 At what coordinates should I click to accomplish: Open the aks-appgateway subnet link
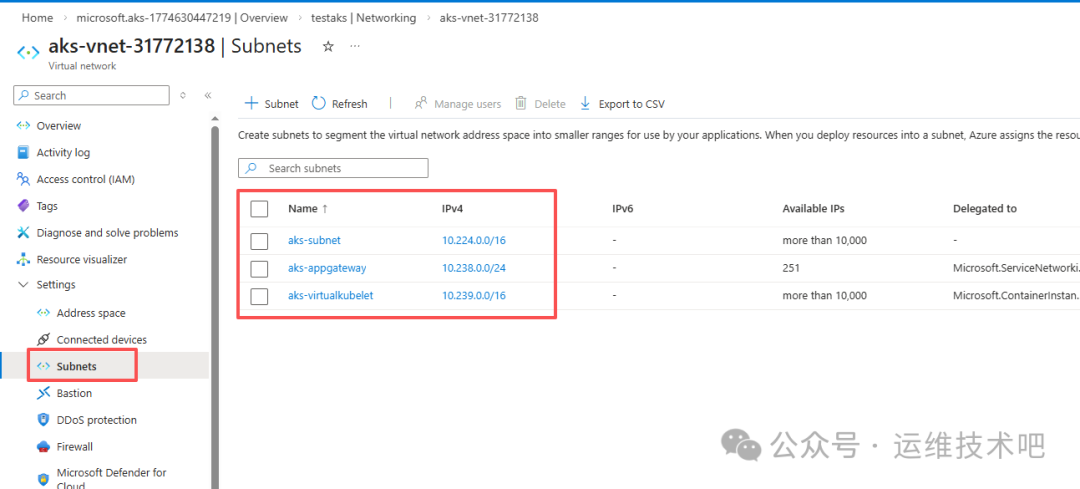[x=327, y=268]
